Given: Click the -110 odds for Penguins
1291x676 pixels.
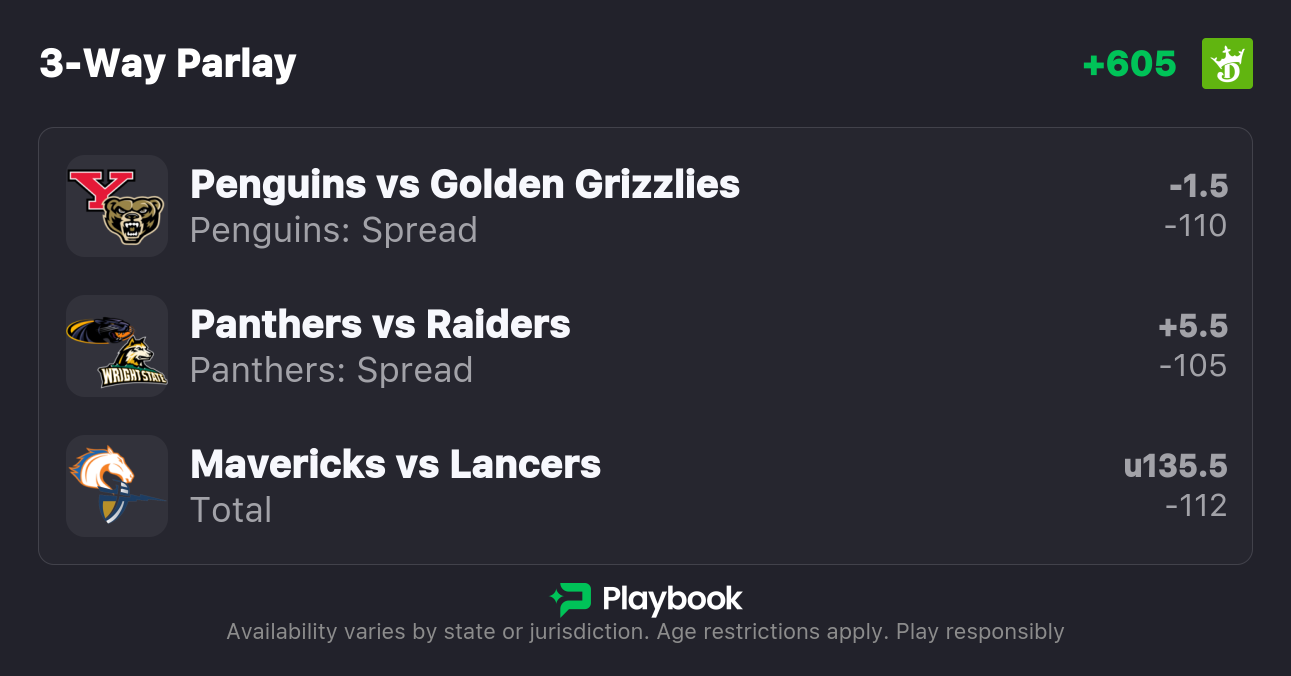Looking at the screenshot, I should [x=1195, y=226].
